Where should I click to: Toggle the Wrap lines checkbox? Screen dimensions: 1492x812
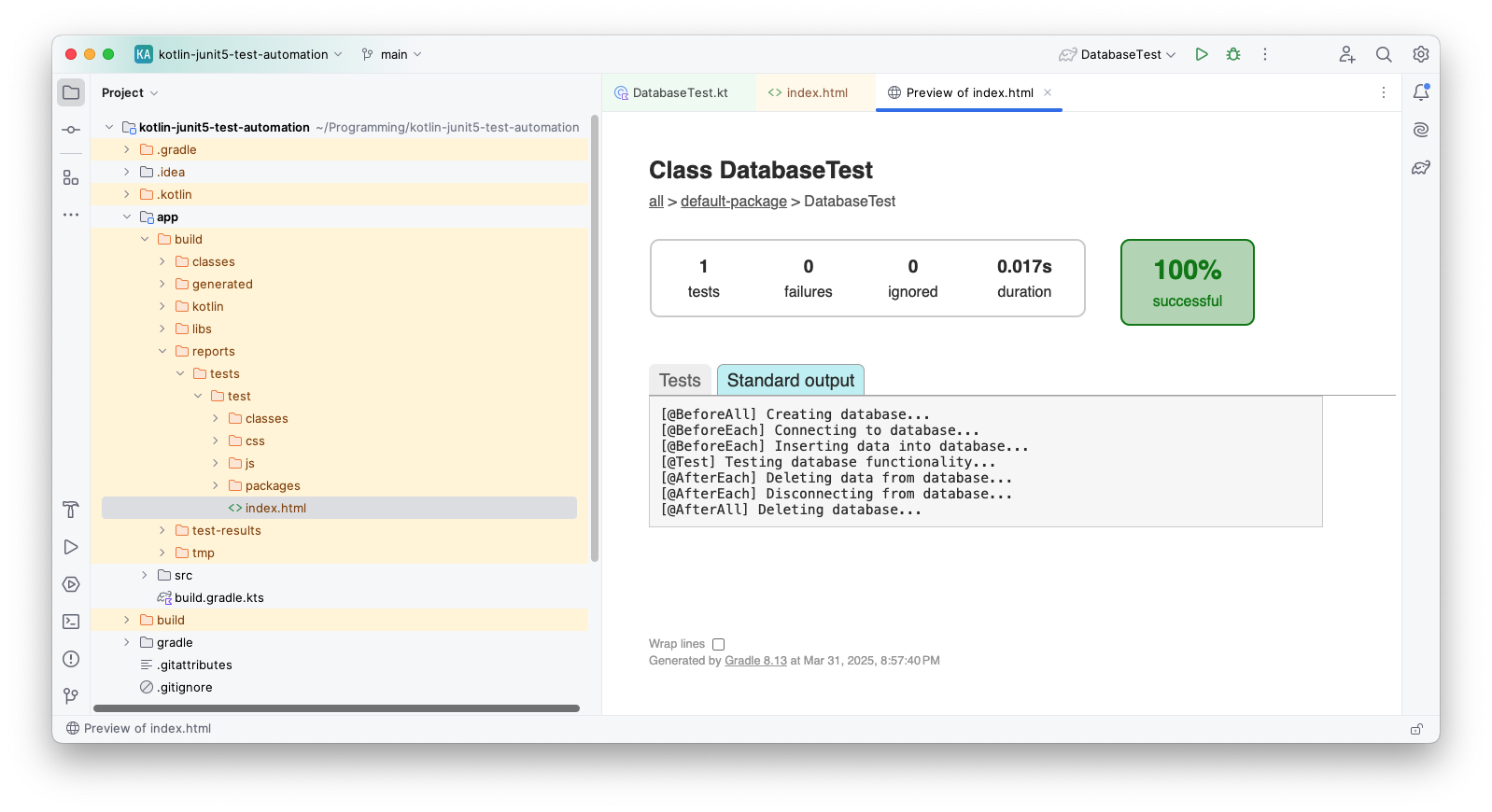coord(718,644)
